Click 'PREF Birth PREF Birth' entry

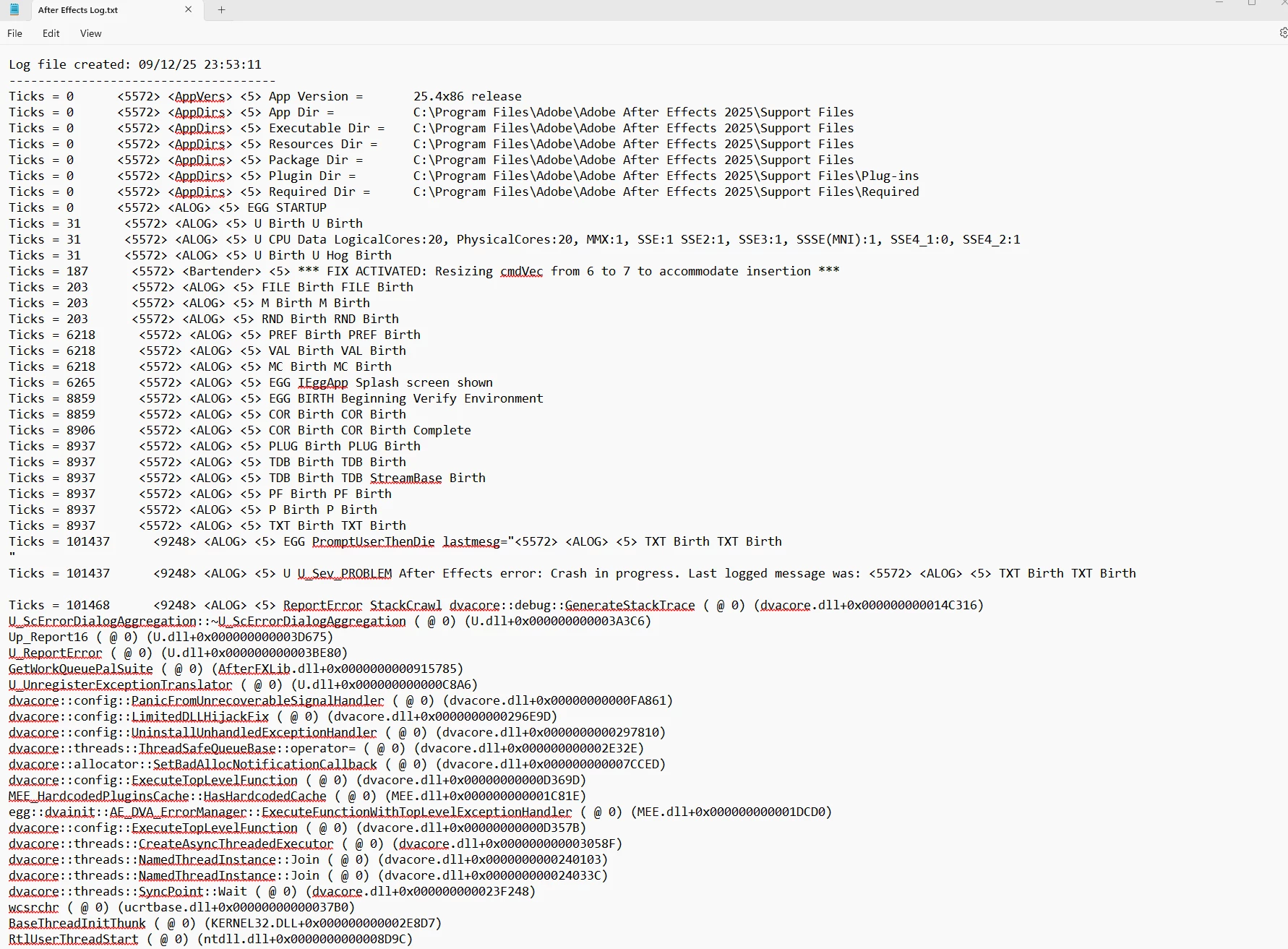point(345,335)
